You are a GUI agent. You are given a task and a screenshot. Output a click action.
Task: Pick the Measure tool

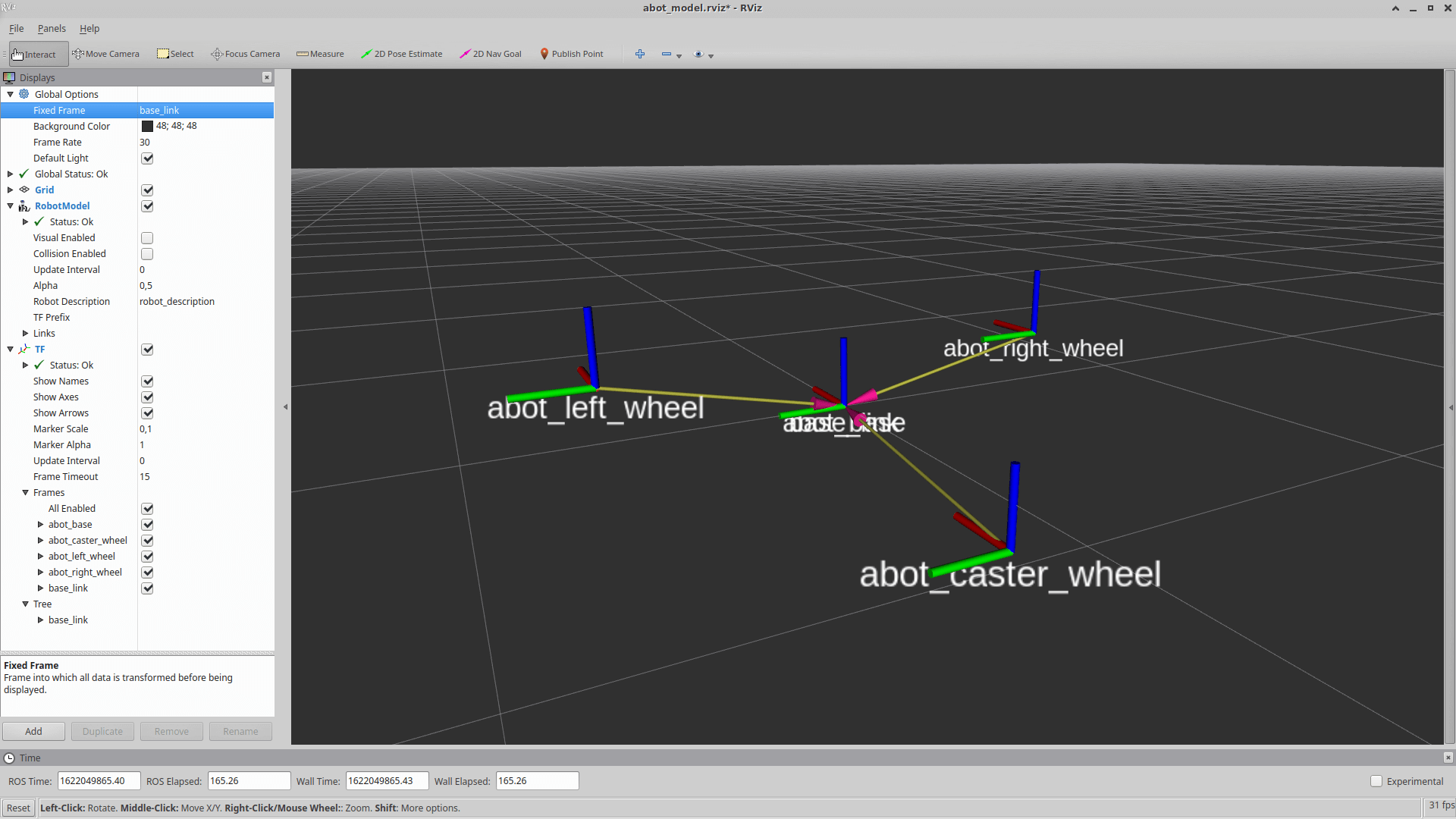click(320, 54)
